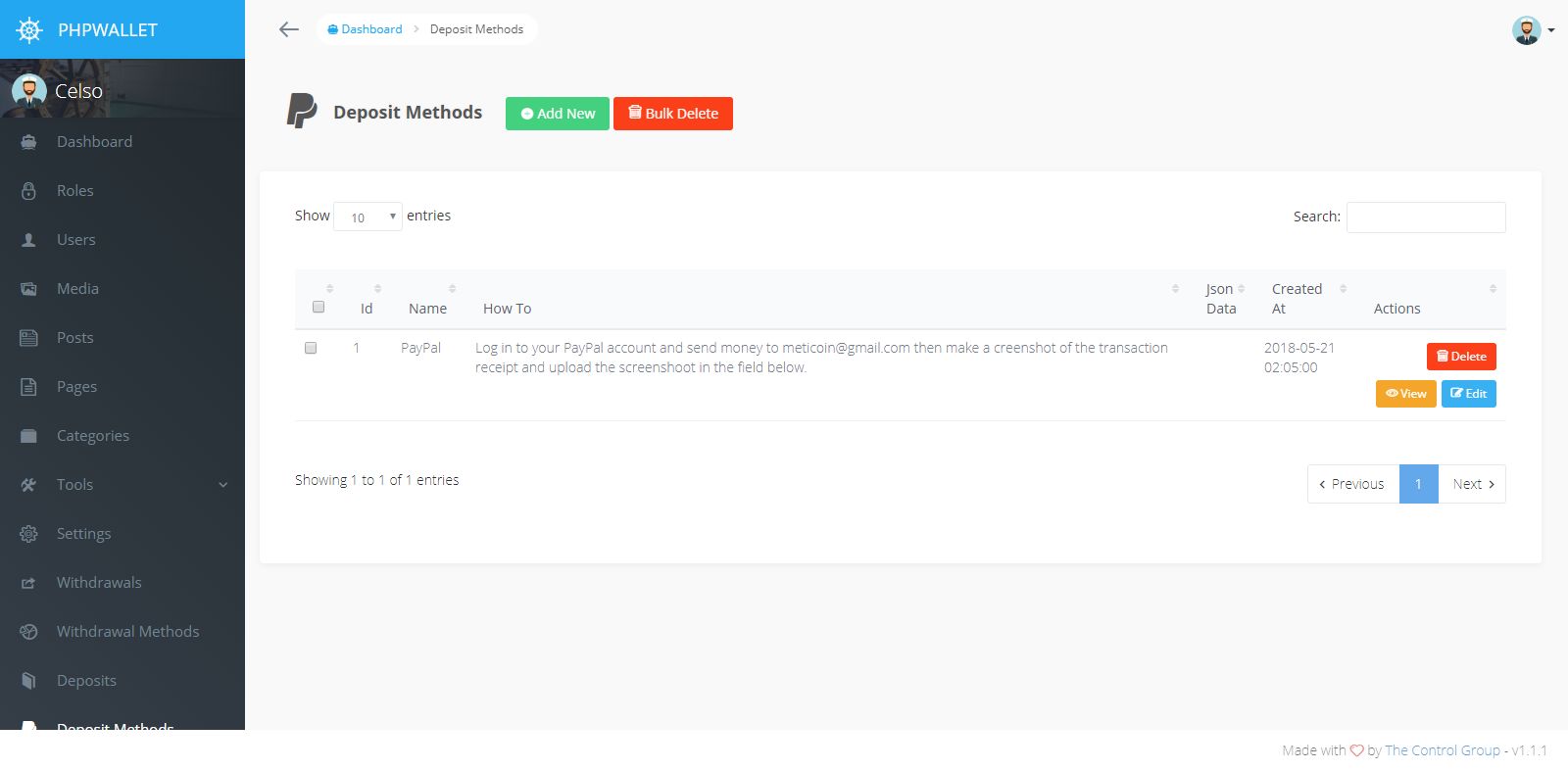Click the Settings gear icon in sidebar
1568x771 pixels.
coord(28,534)
